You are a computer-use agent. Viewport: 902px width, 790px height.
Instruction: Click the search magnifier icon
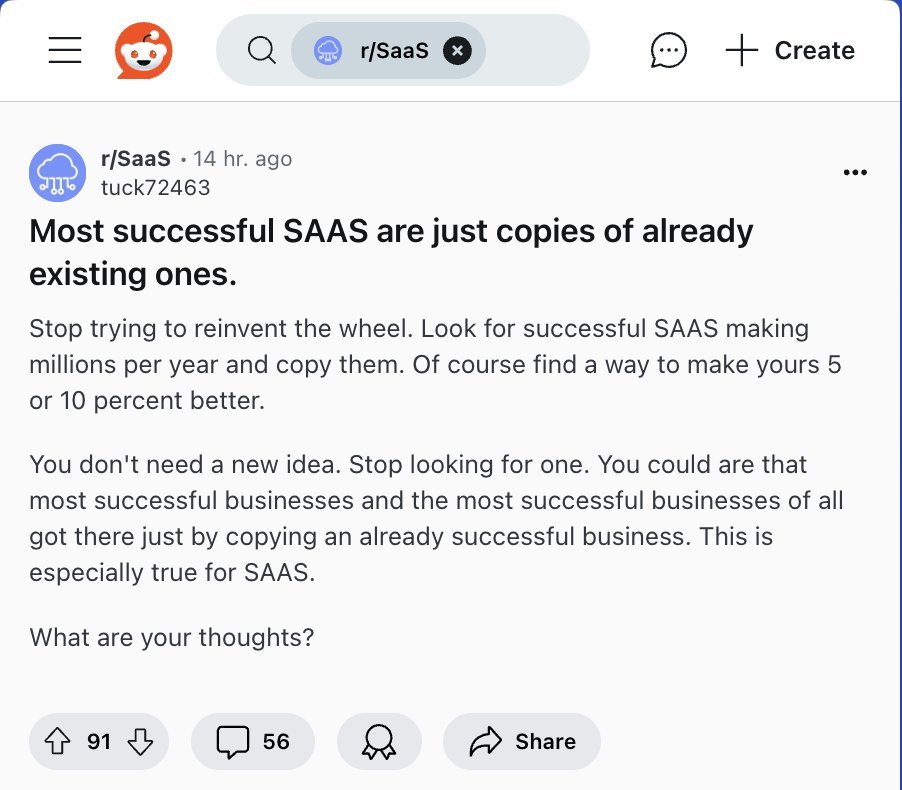261,51
